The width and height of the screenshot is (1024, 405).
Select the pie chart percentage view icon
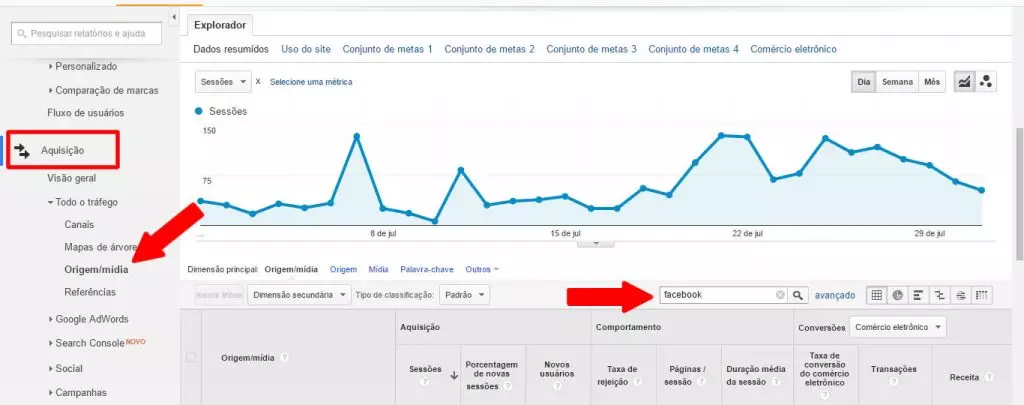click(897, 295)
